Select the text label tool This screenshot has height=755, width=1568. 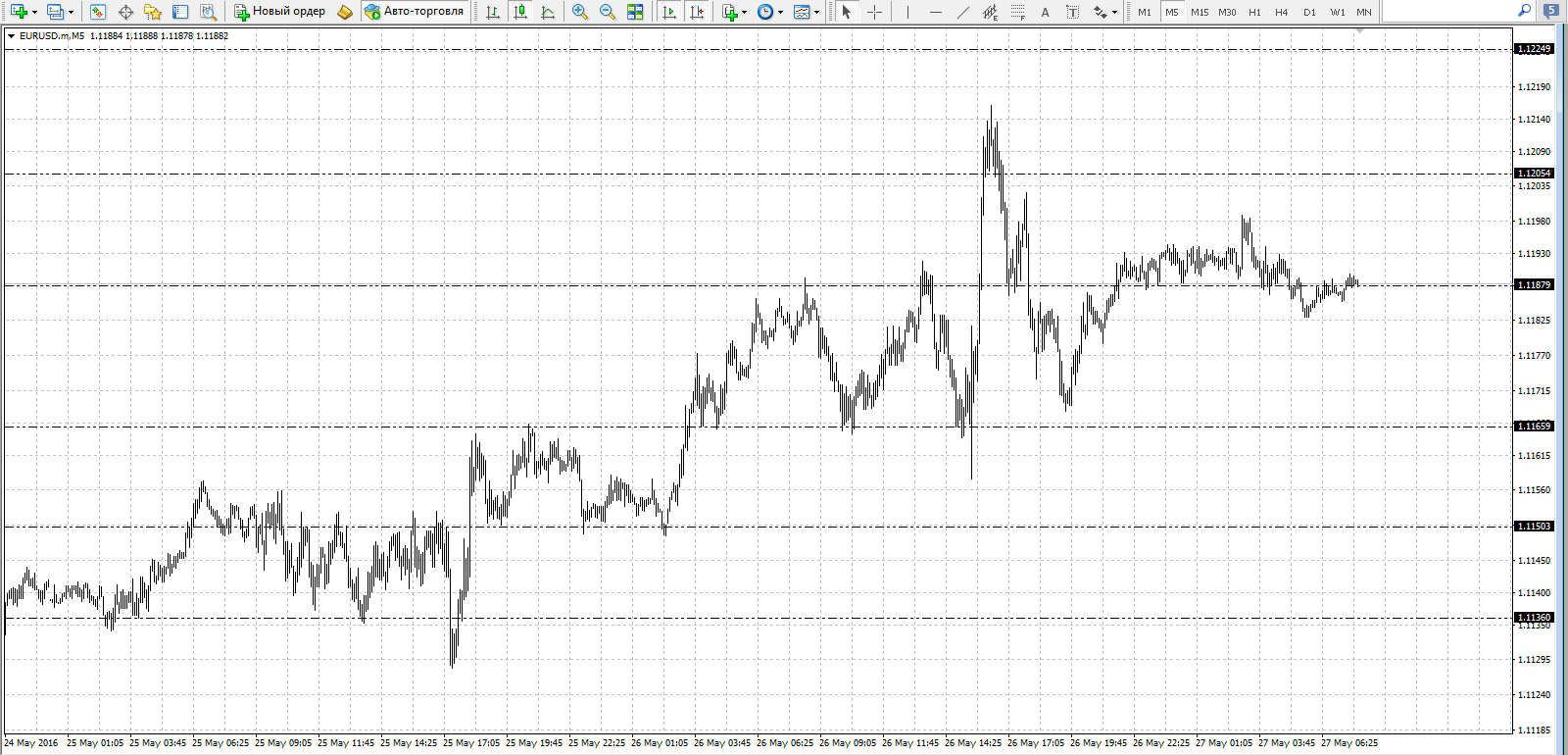click(x=1072, y=12)
